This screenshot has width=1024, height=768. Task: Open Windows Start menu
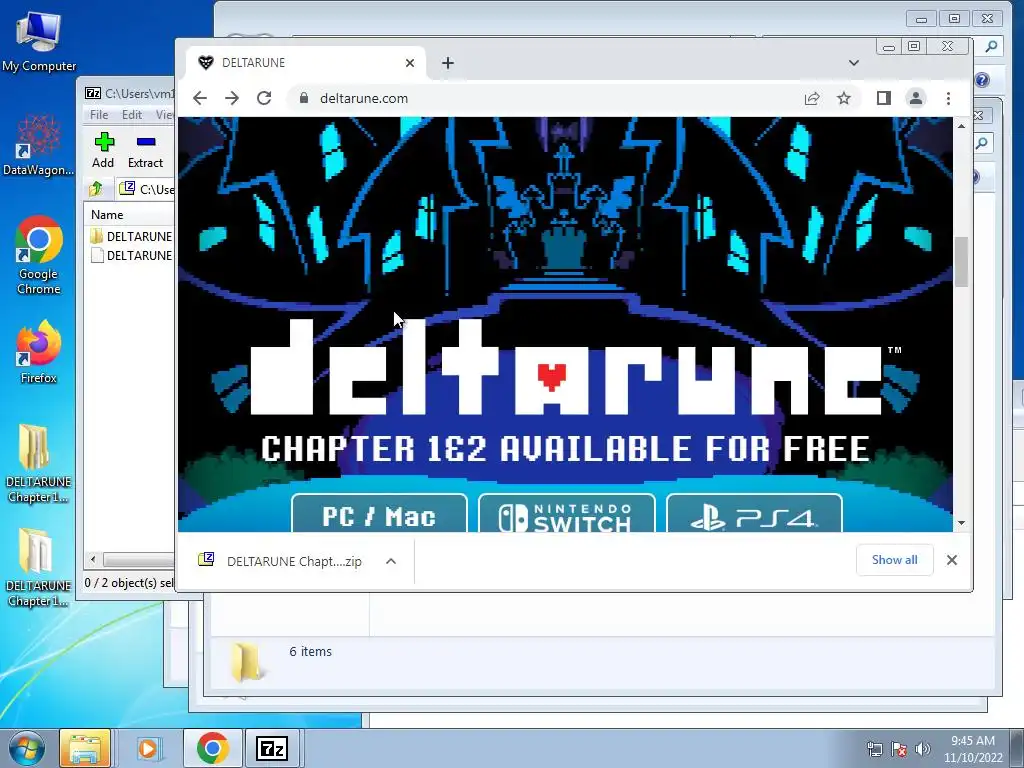click(26, 748)
